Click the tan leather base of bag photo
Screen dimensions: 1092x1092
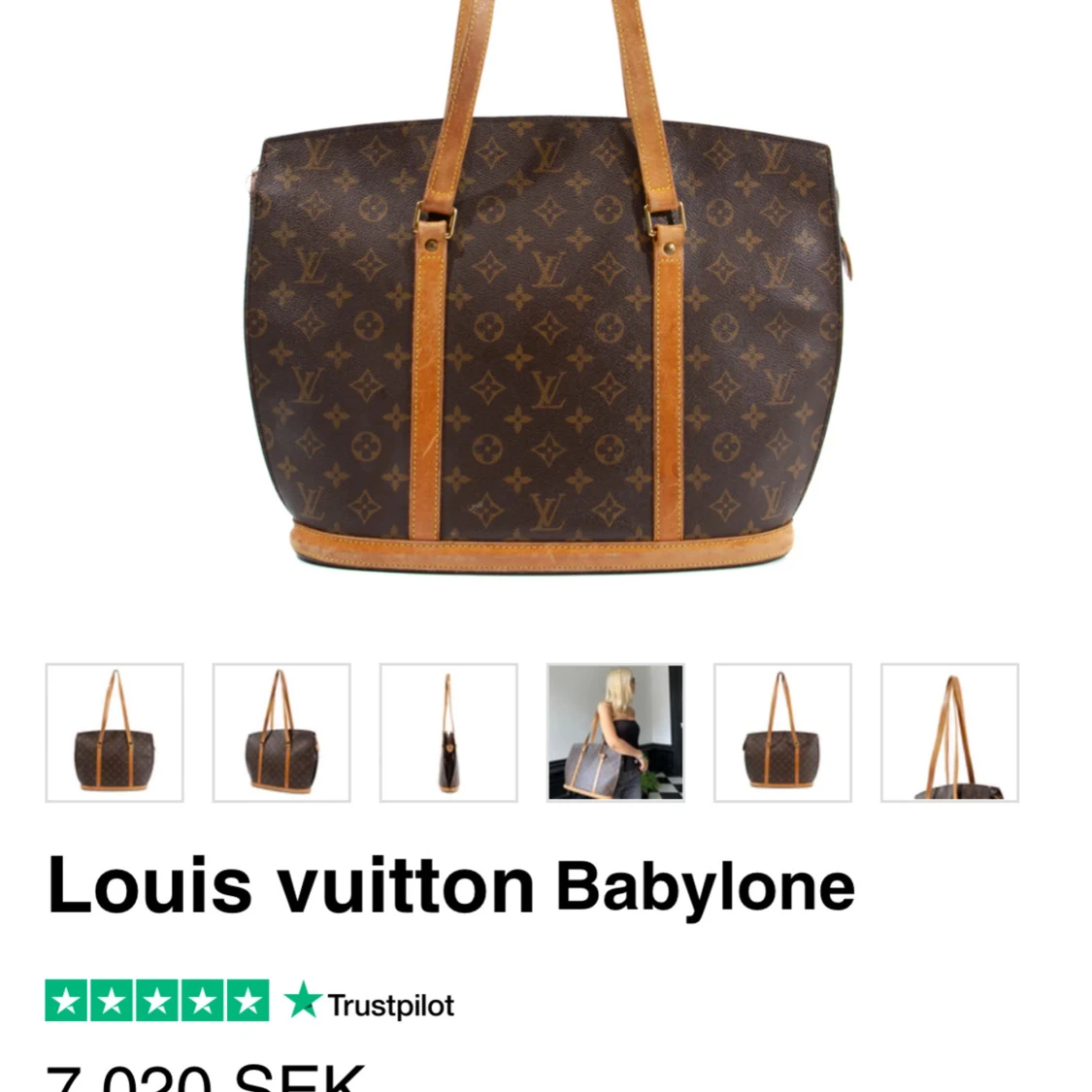[x=542, y=548]
